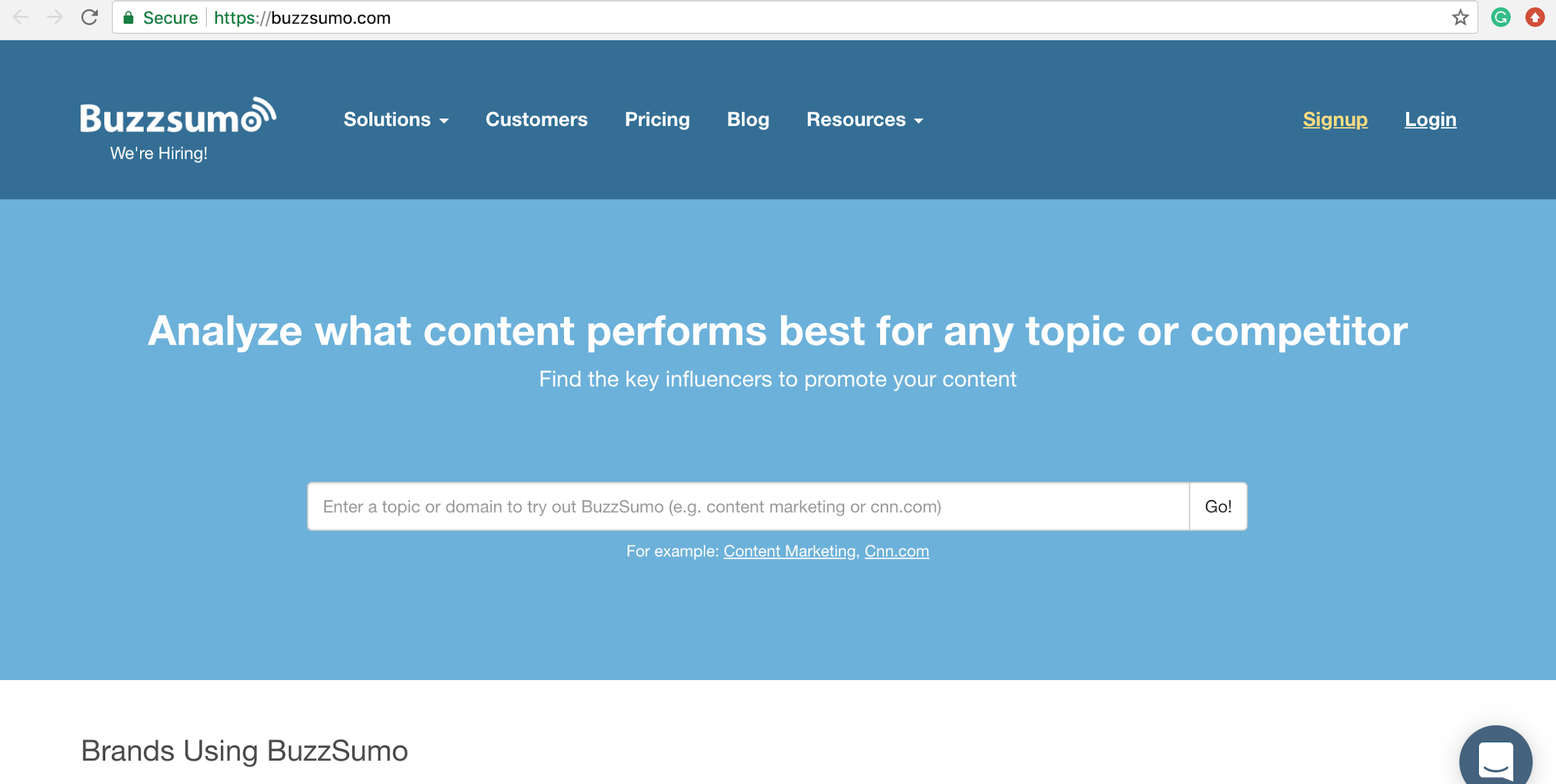This screenshot has width=1556, height=784.
Task: Click the Signup link
Action: pos(1335,119)
